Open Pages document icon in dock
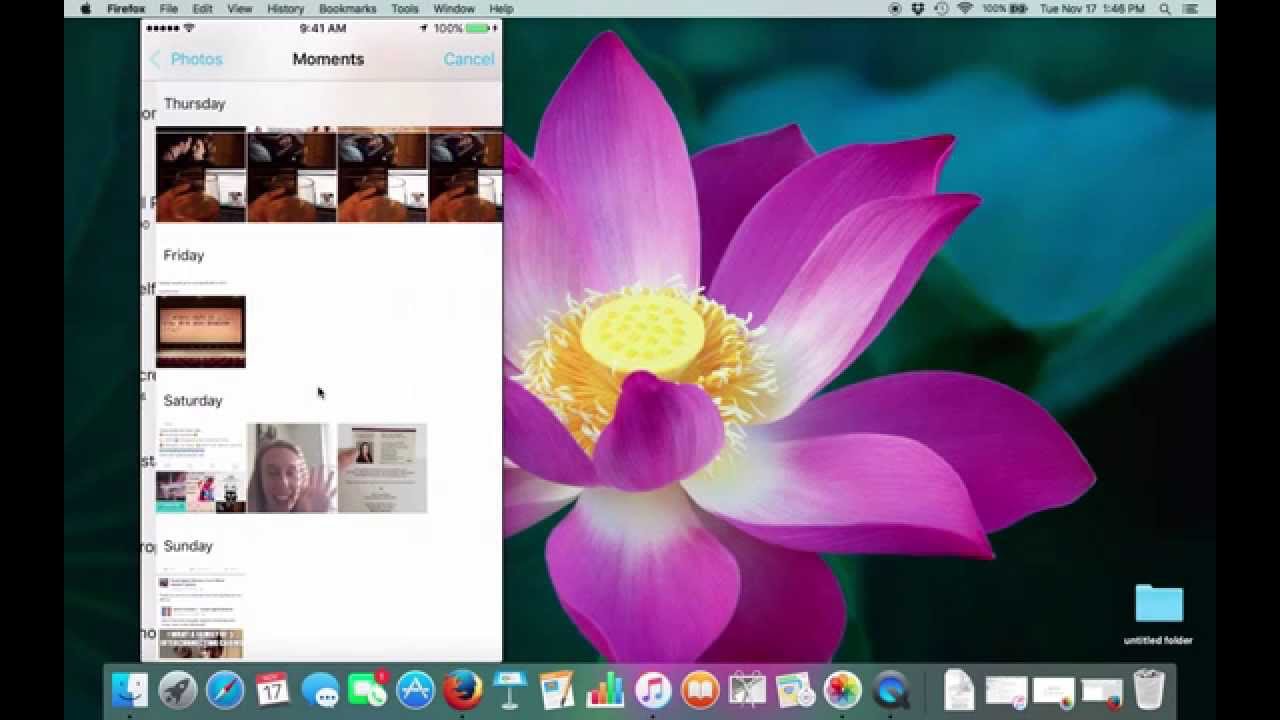Screen dimensions: 1280x720 coord(557,690)
